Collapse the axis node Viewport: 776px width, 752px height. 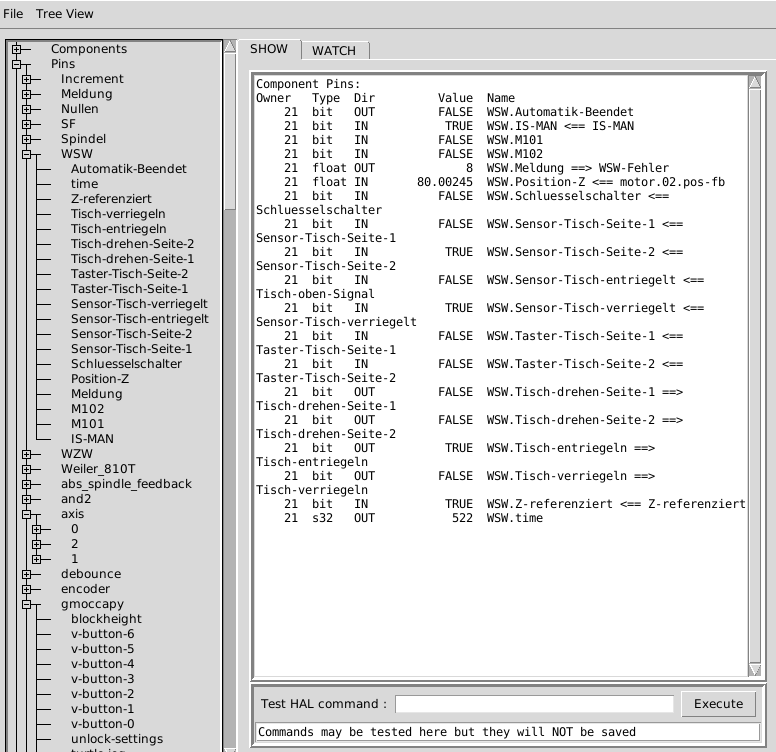(x=26, y=514)
